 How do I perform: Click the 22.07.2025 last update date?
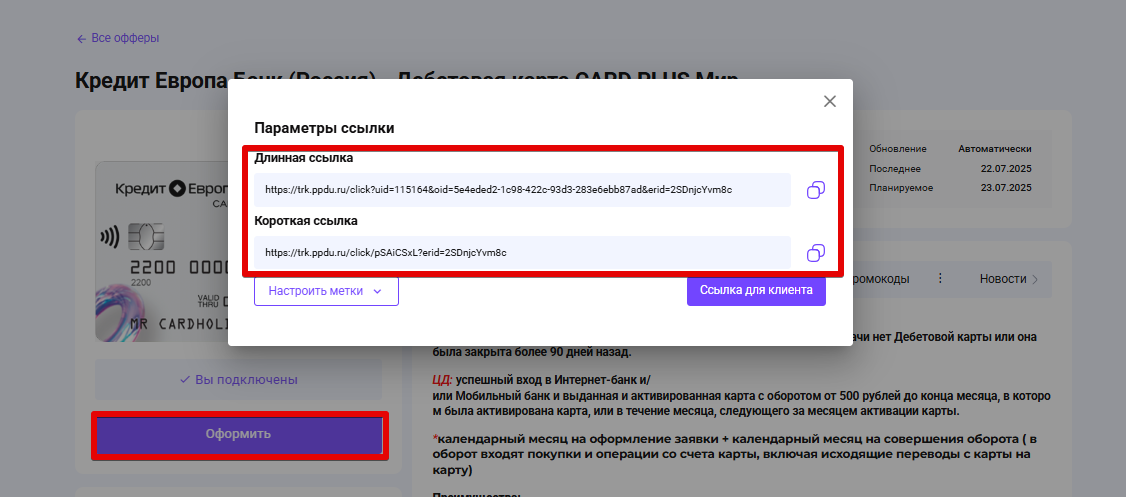(x=1005, y=169)
